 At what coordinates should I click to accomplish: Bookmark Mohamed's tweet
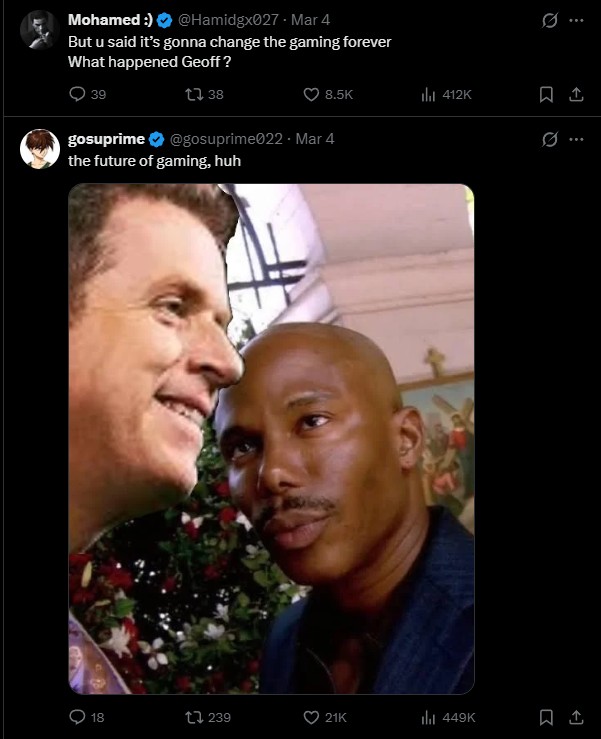[546, 94]
